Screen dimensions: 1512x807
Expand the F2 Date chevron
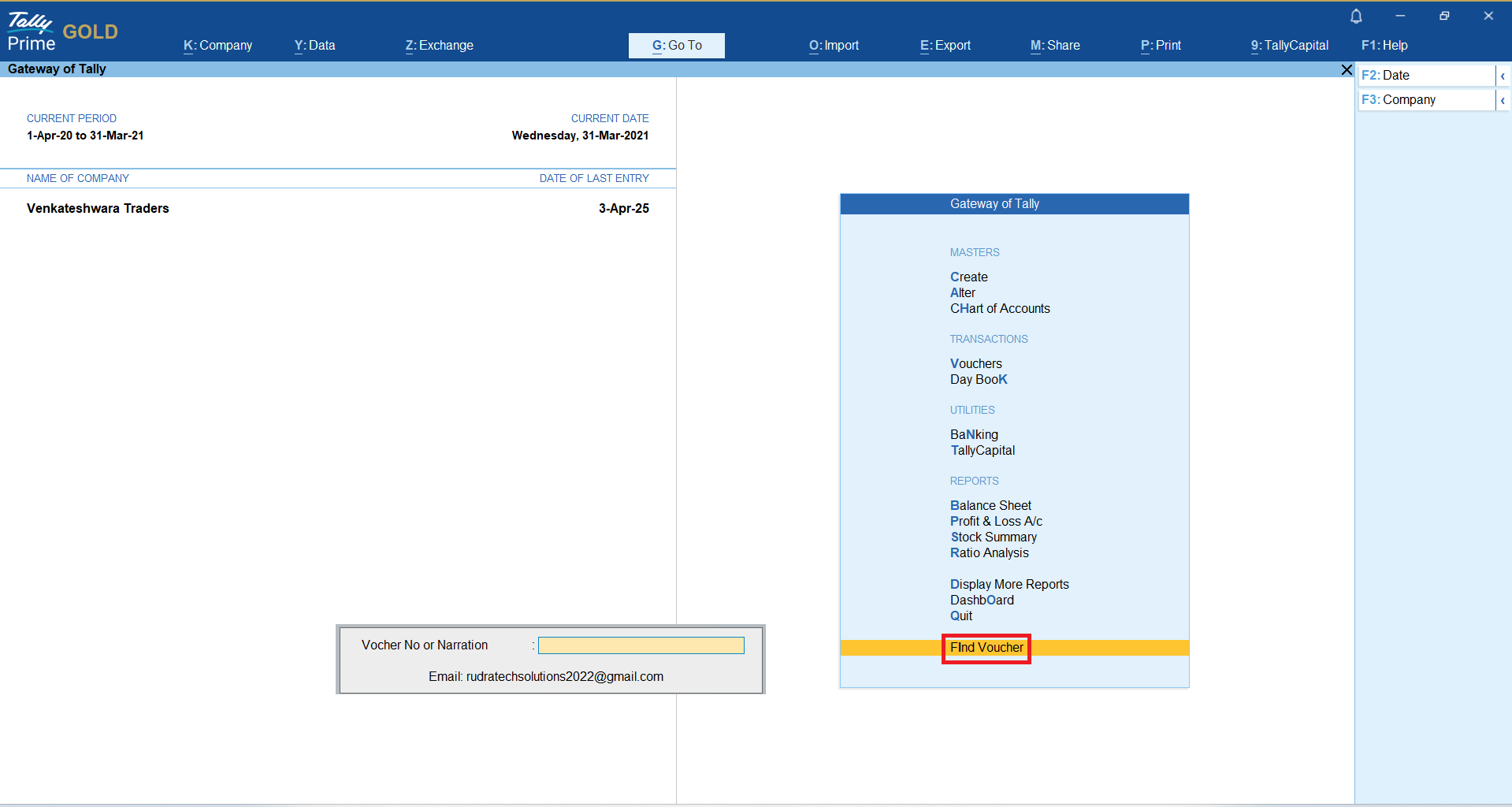click(1503, 76)
